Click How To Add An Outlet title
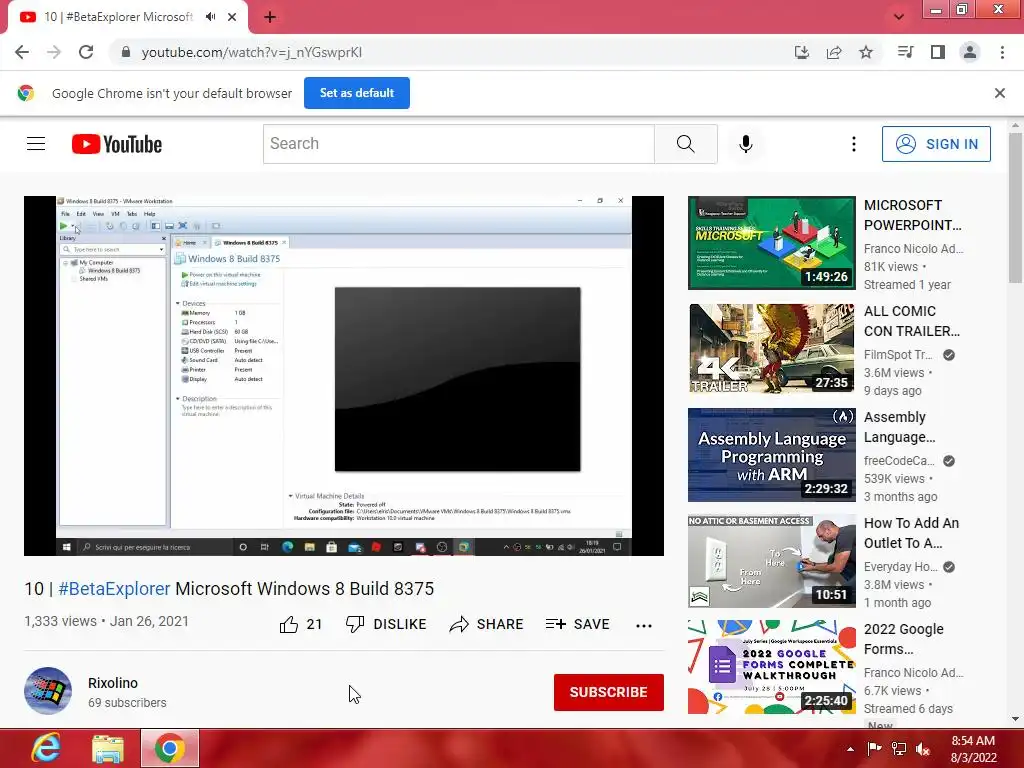The image size is (1024, 768). point(912,533)
